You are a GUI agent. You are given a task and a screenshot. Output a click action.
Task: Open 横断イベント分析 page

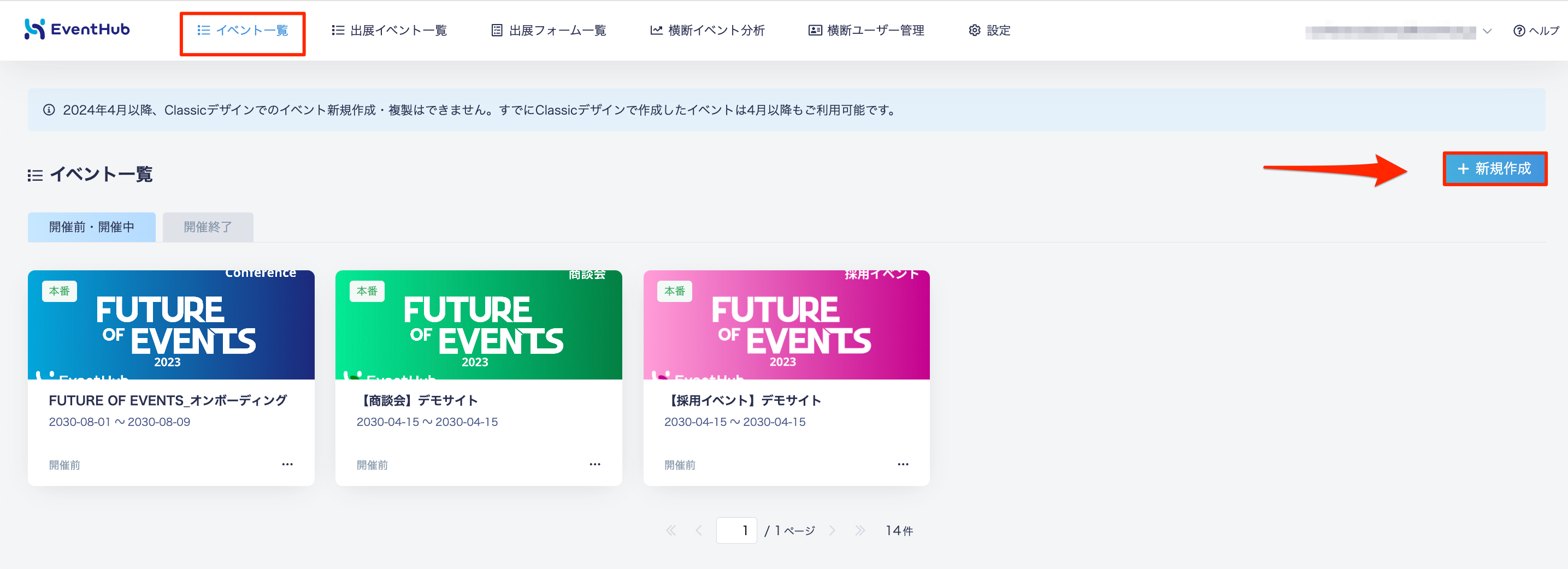(708, 31)
